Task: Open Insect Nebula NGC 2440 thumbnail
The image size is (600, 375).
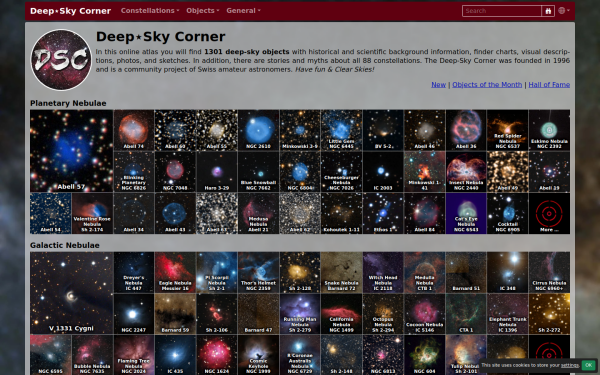Action: point(466,171)
